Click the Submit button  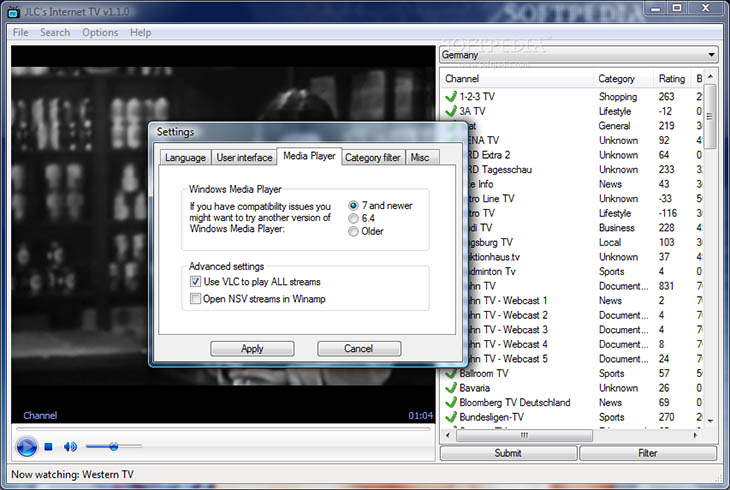click(508, 453)
